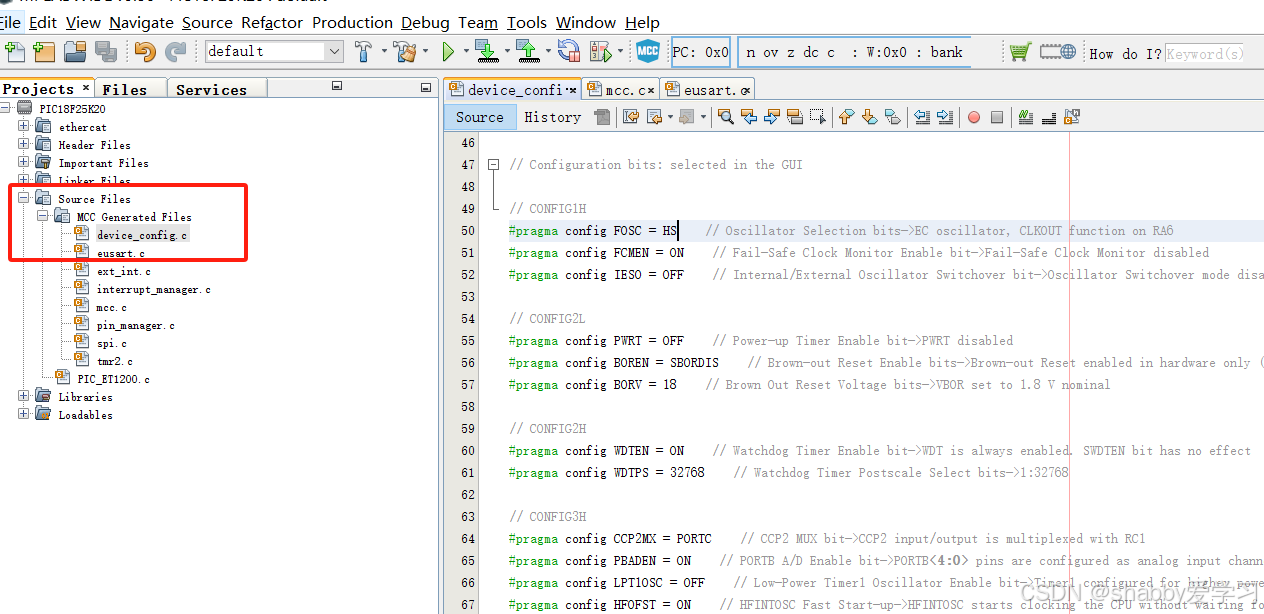The image size is (1264, 614).
Task: Collapse the Source Files folder
Action: pos(24,198)
